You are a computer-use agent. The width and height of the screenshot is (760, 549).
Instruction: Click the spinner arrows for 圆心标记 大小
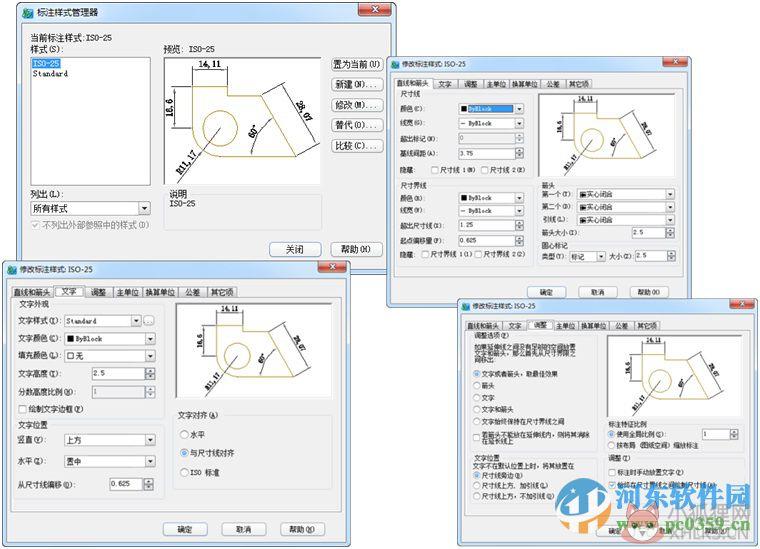coord(671,255)
